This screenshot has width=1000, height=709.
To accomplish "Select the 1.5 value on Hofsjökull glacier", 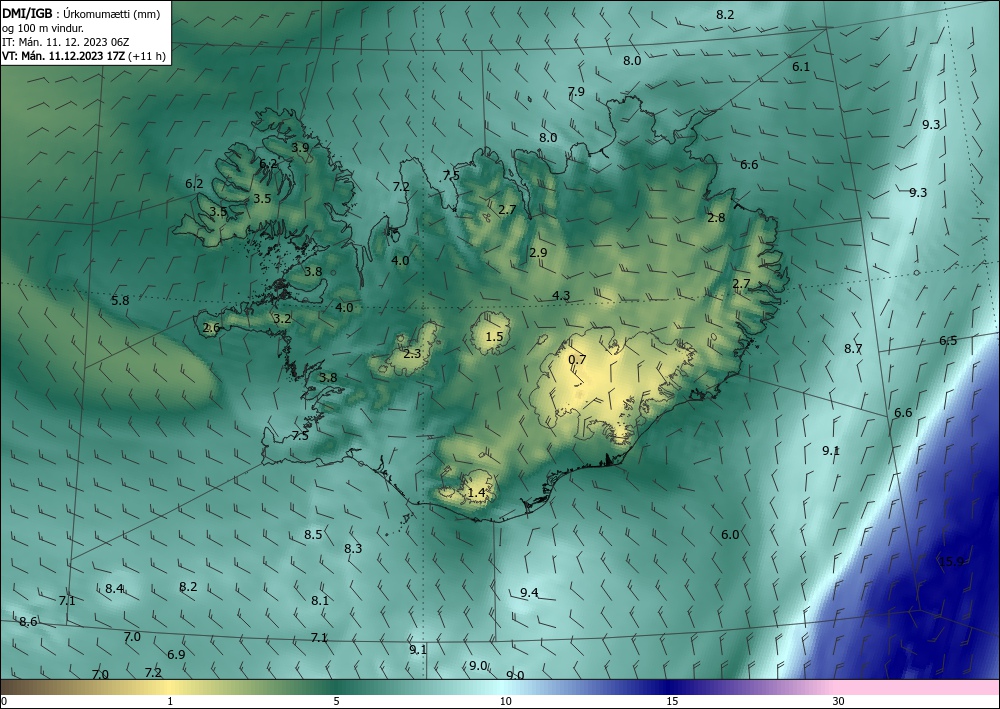I will 494,337.
